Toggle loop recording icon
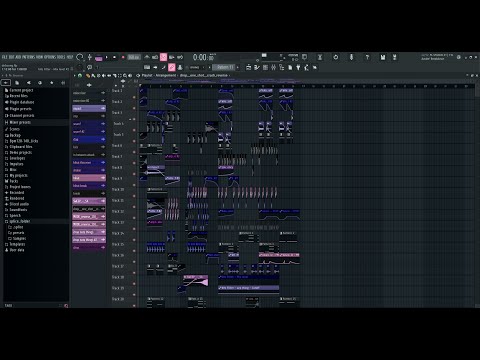480x360 pixels. [x=180, y=57]
